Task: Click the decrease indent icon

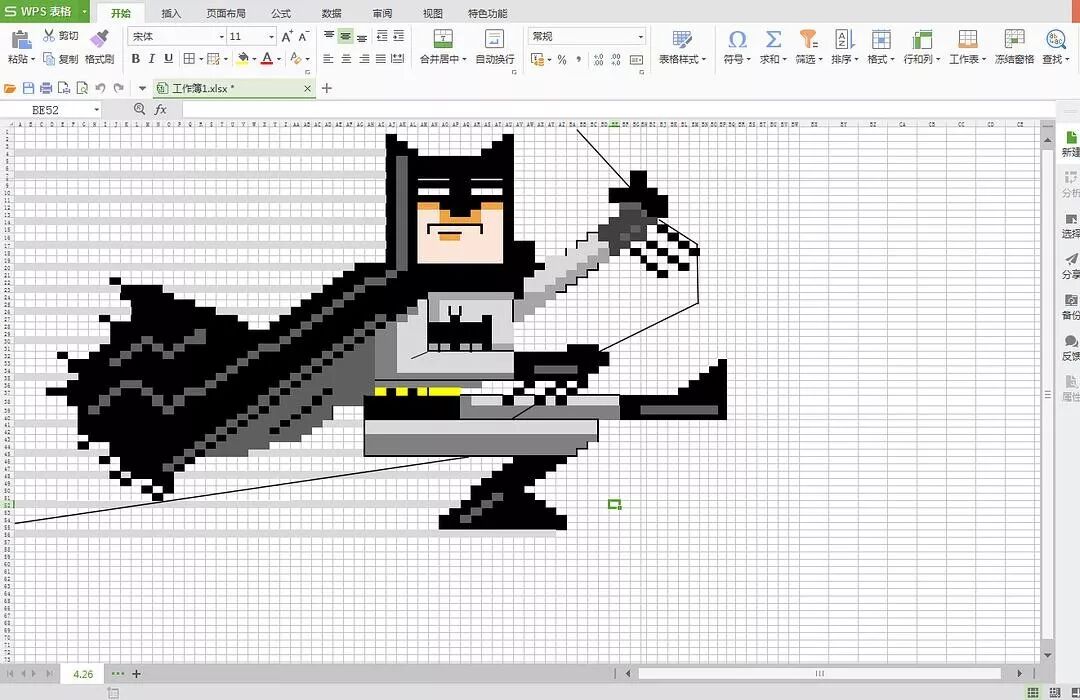Action: [382, 36]
